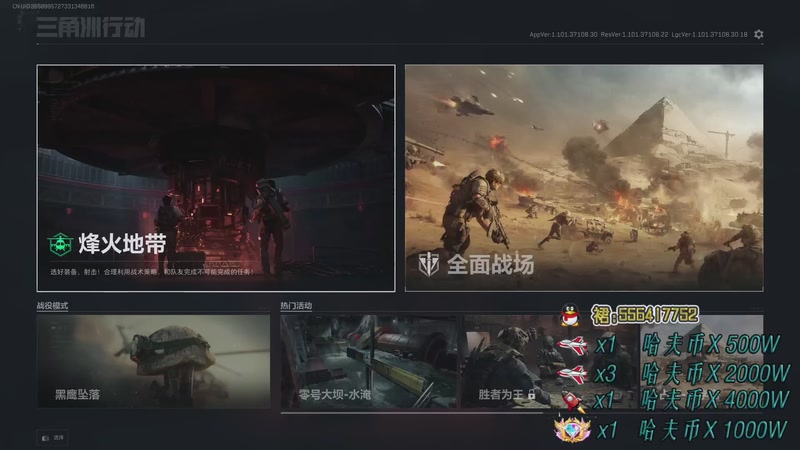Click the AppVer 1.101.37108.30 version text
Viewport: 800px width, 450px height.
pyautogui.click(x=563, y=35)
